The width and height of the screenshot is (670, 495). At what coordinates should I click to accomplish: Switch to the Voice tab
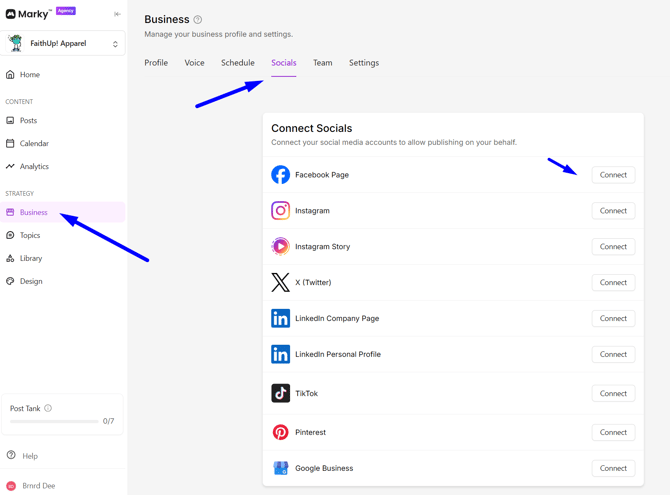(x=194, y=63)
